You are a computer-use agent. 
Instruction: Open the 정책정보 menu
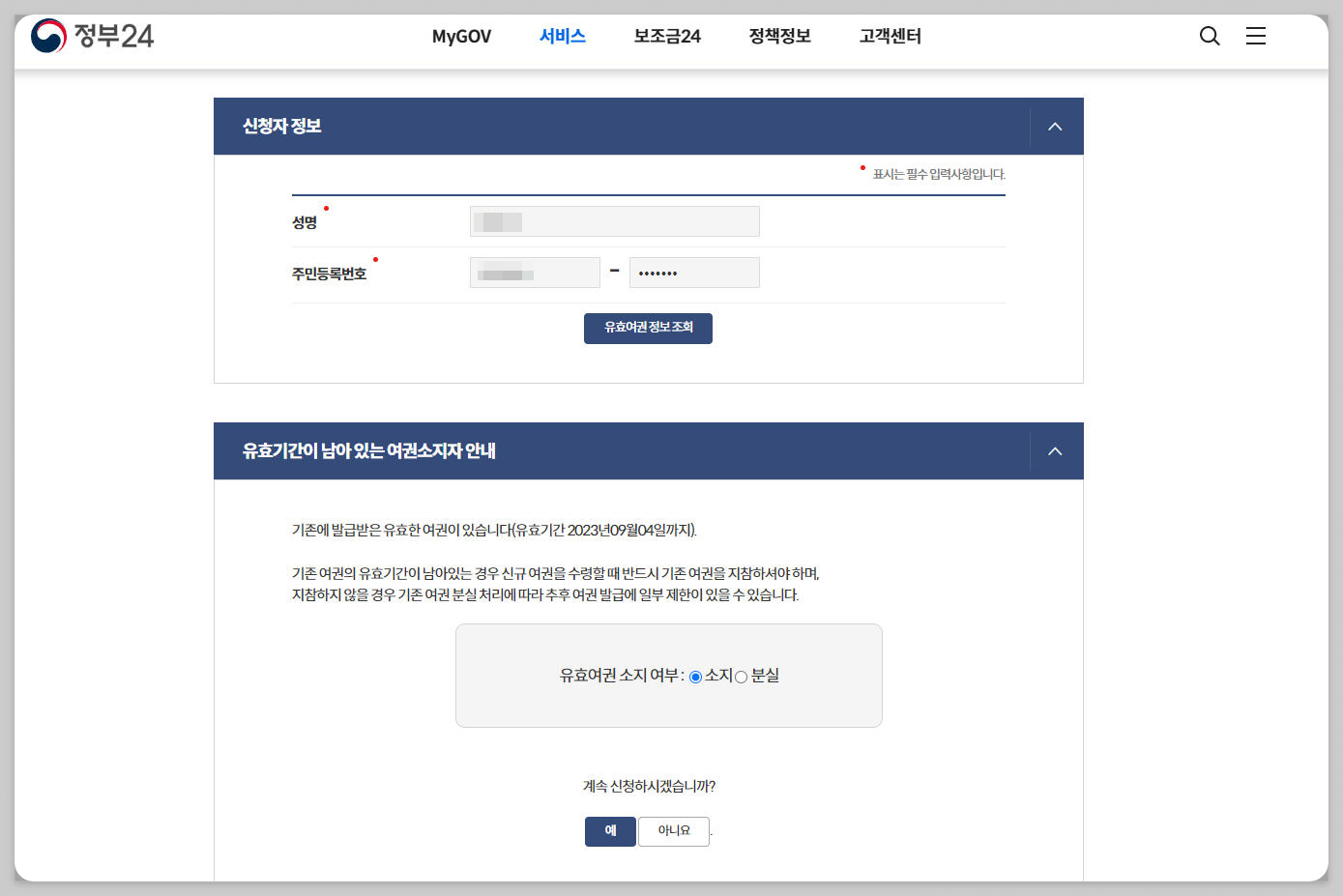tap(779, 37)
